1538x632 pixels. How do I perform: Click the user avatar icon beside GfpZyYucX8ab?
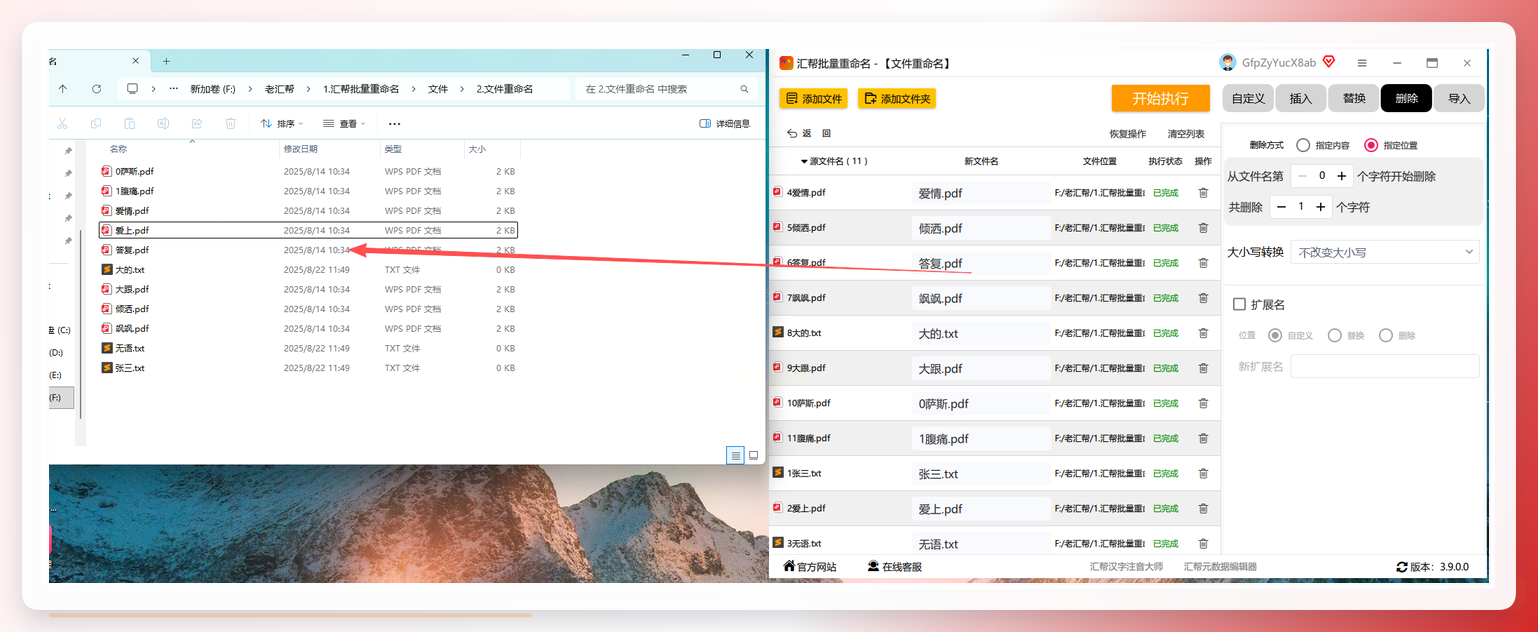tap(1228, 62)
